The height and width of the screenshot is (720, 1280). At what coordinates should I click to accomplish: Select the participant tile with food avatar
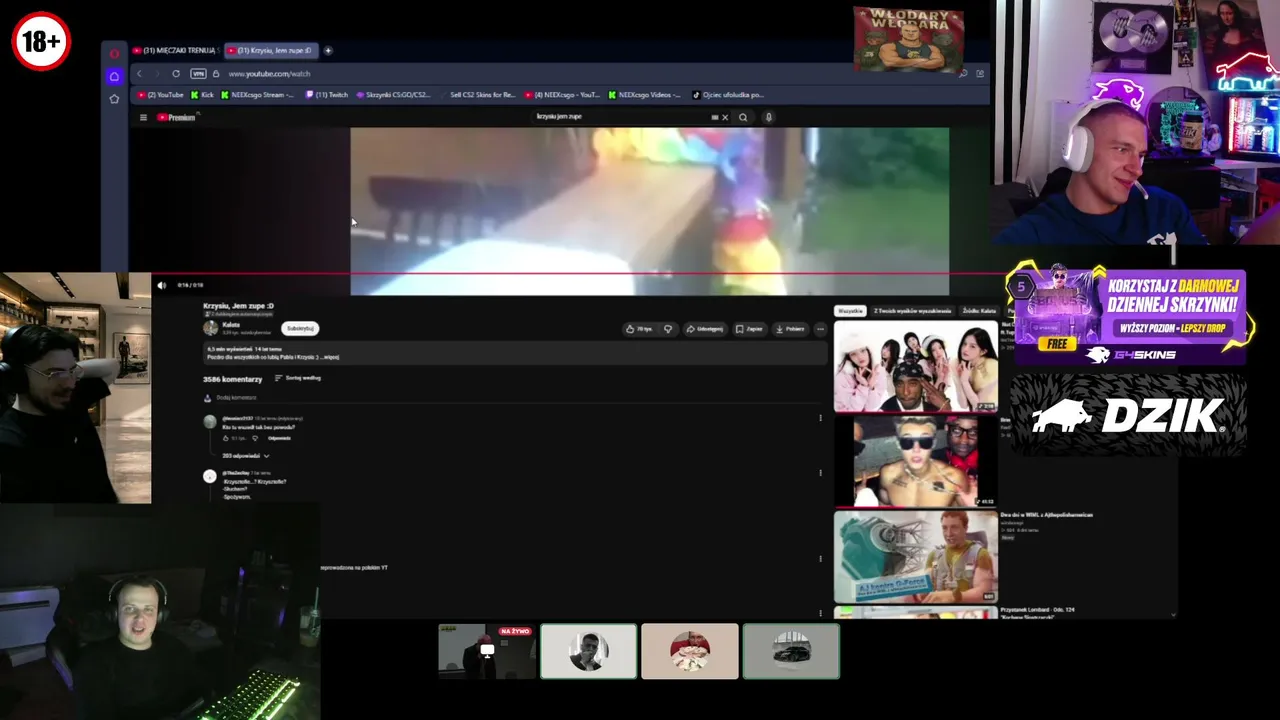pyautogui.click(x=690, y=651)
